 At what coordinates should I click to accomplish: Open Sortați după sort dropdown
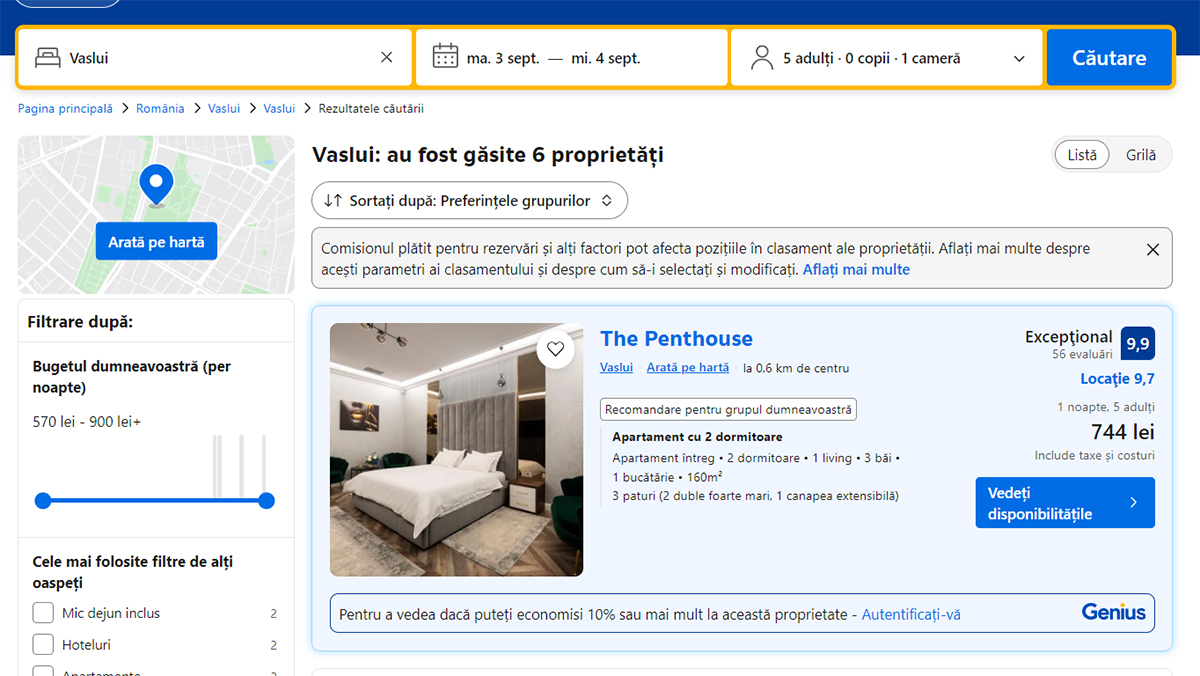click(x=470, y=200)
